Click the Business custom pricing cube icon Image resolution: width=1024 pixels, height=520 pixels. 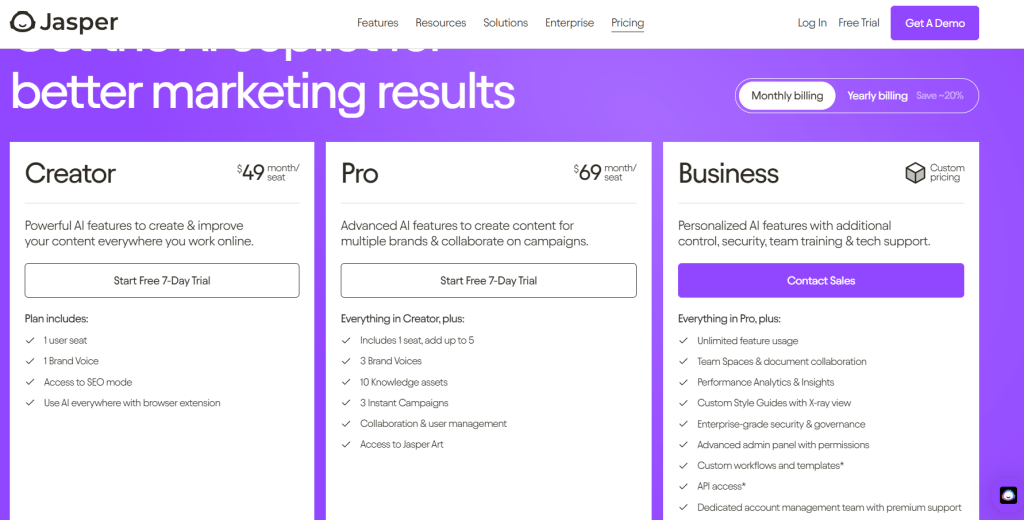click(x=915, y=173)
